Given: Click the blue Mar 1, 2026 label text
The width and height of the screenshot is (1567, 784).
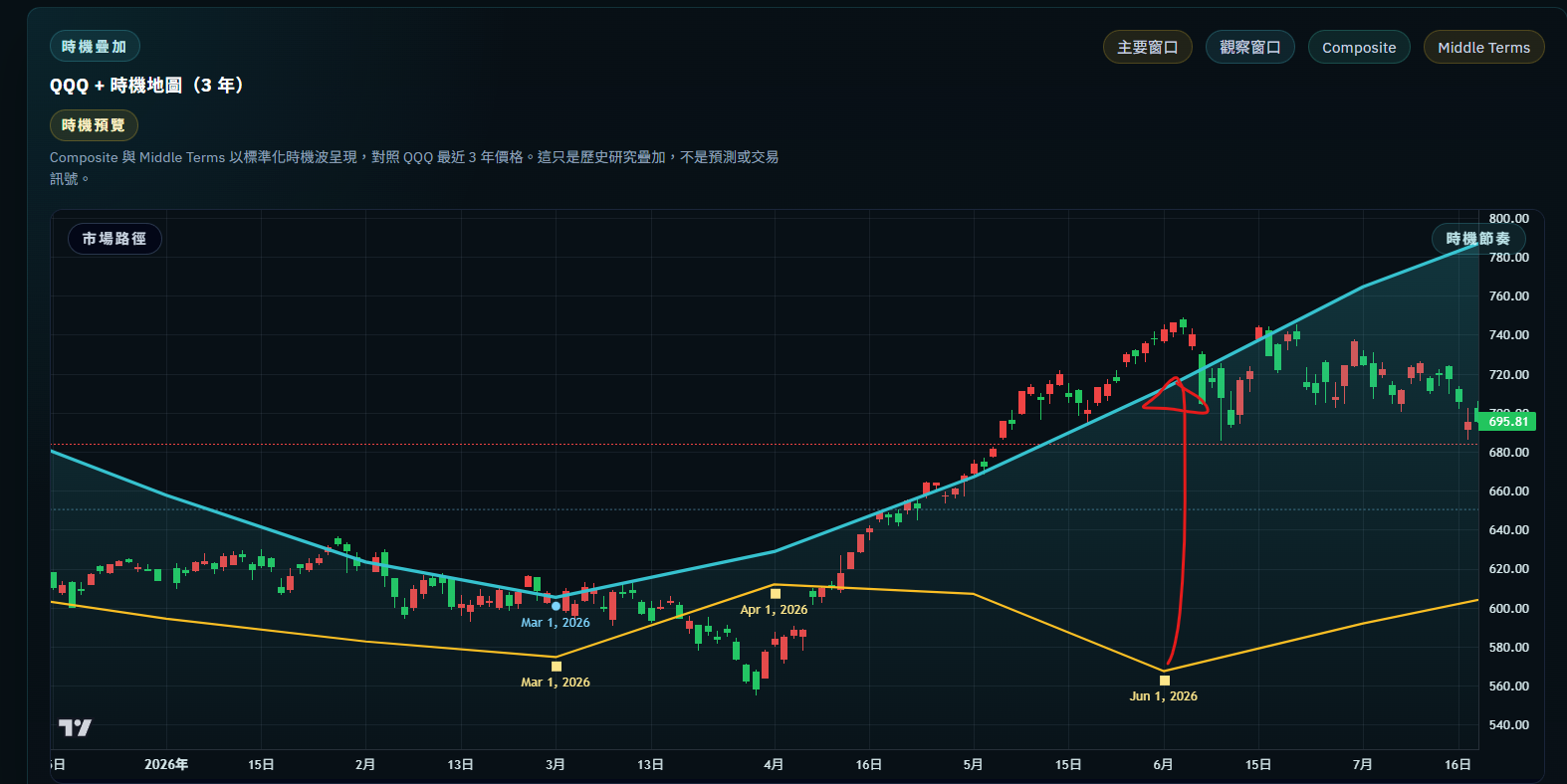Looking at the screenshot, I should pyautogui.click(x=556, y=623).
